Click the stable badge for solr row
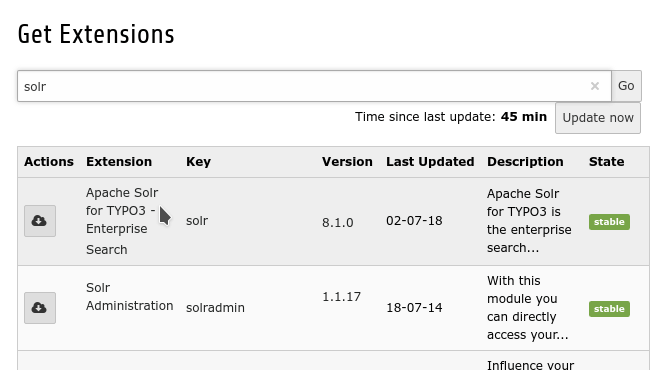Image resolution: width=663 pixels, height=370 pixels. [x=609, y=222]
